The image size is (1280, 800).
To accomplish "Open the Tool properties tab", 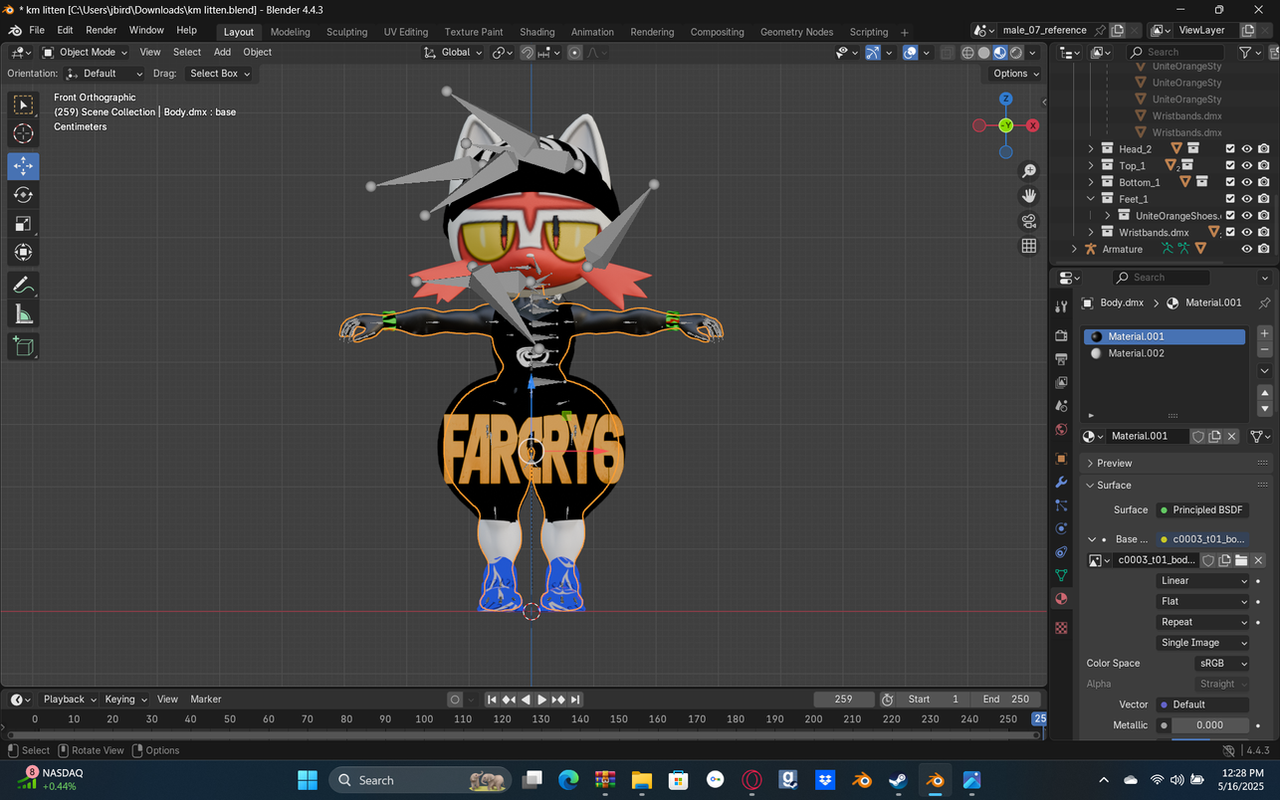I will click(1061, 305).
